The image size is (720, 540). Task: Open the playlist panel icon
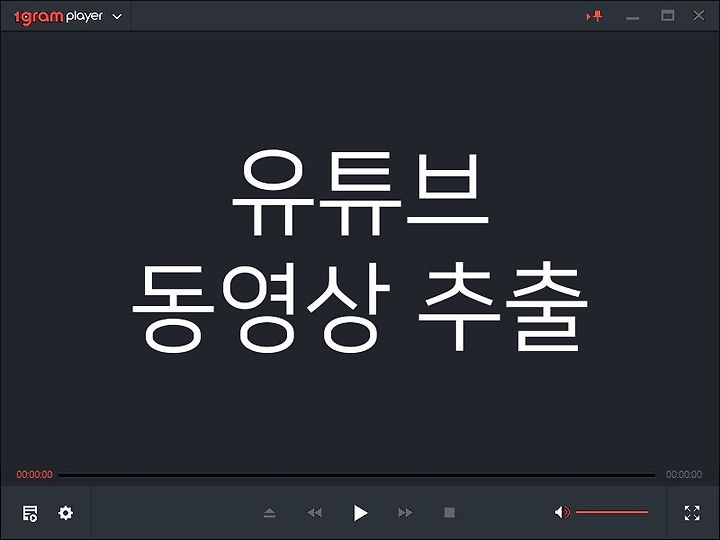pos(30,513)
